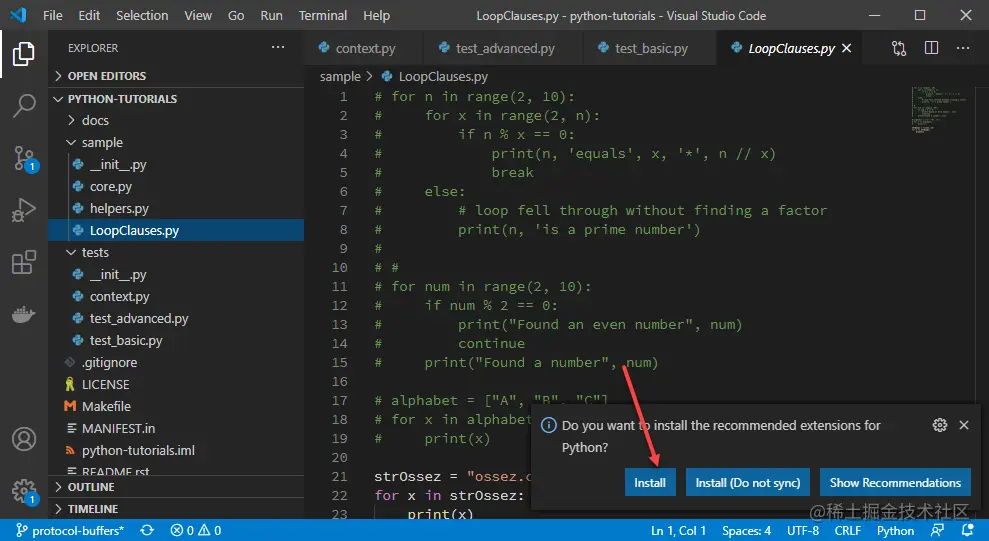Open the Extensions view
The image size is (989, 541).
(x=23, y=262)
